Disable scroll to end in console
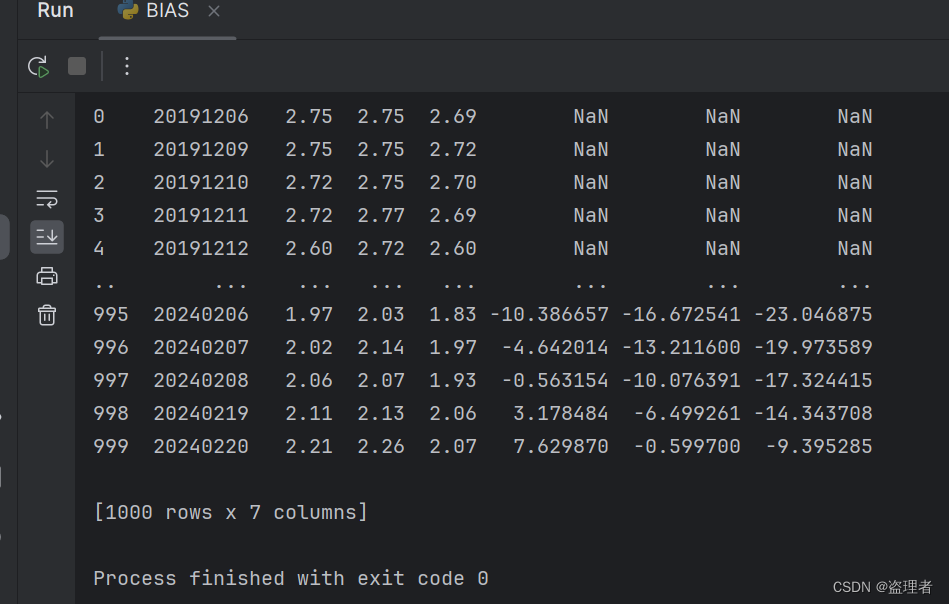This screenshot has height=604, width=949. (x=46, y=237)
